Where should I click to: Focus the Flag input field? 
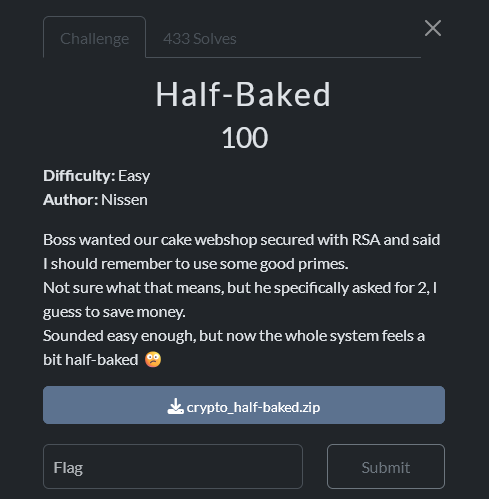point(173,466)
